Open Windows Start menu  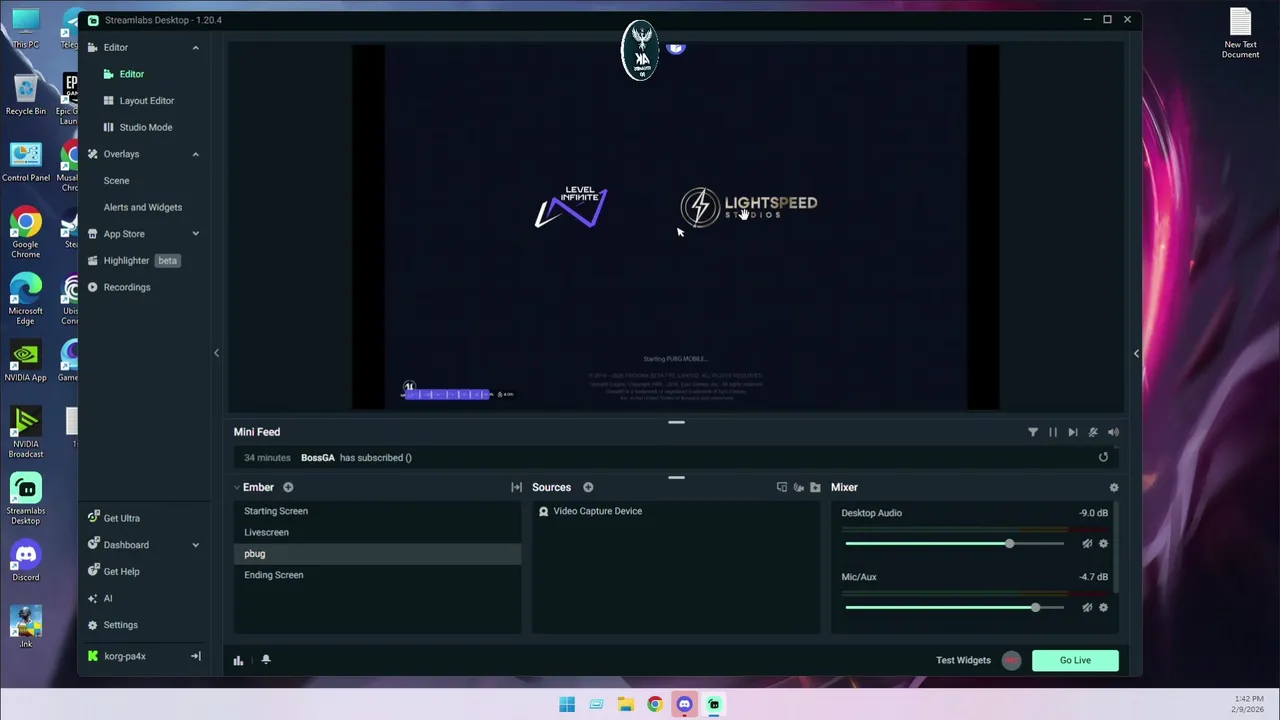point(567,705)
